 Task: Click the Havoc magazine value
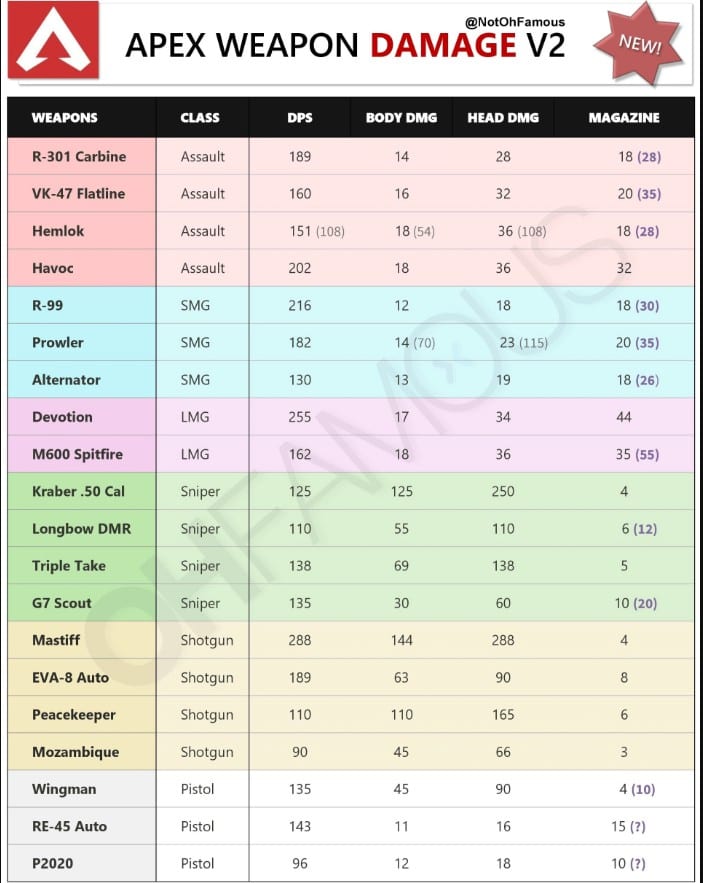point(624,268)
